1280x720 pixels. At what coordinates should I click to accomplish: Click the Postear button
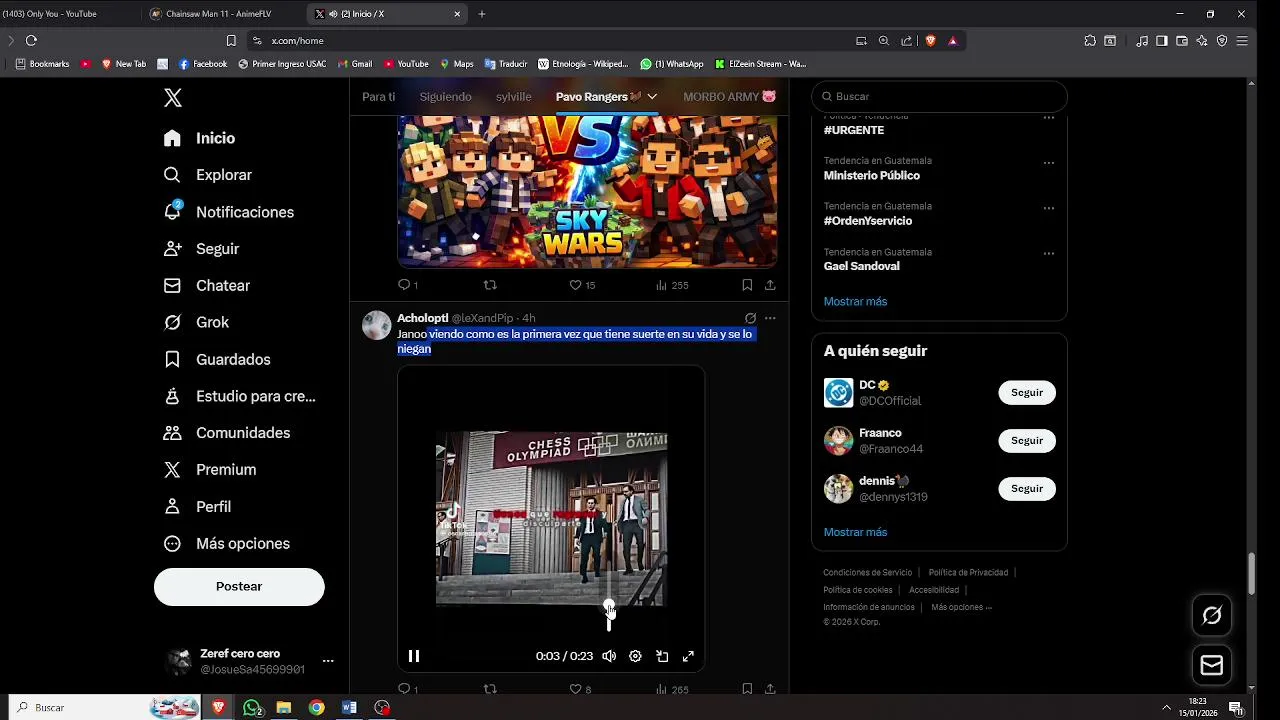pyautogui.click(x=239, y=587)
